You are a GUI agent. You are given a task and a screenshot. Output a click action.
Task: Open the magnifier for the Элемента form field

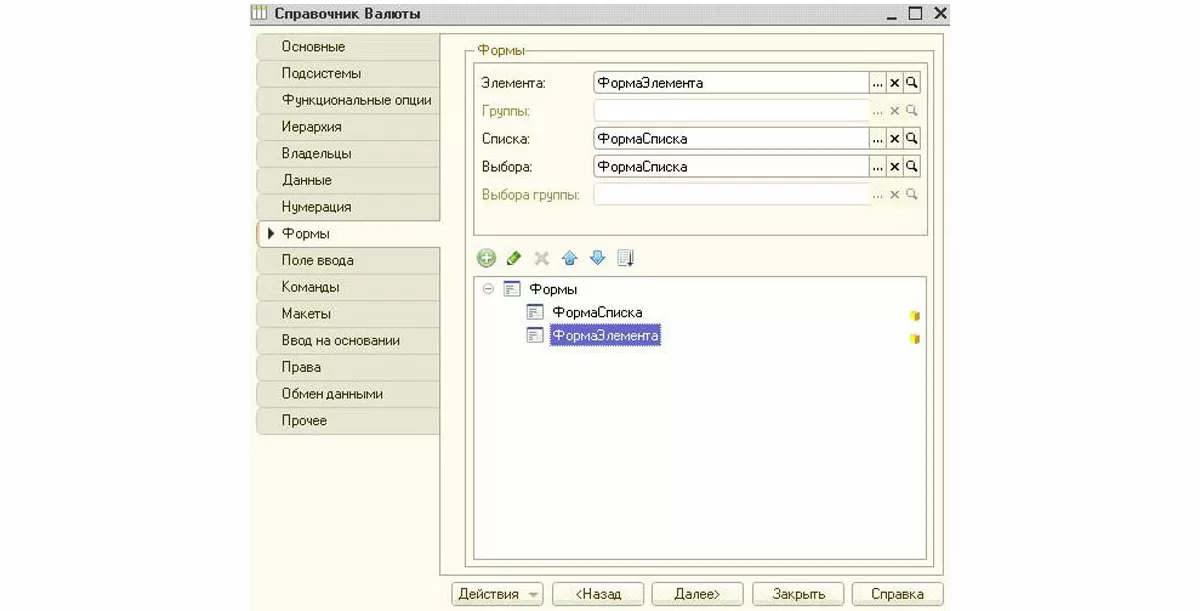pos(912,83)
